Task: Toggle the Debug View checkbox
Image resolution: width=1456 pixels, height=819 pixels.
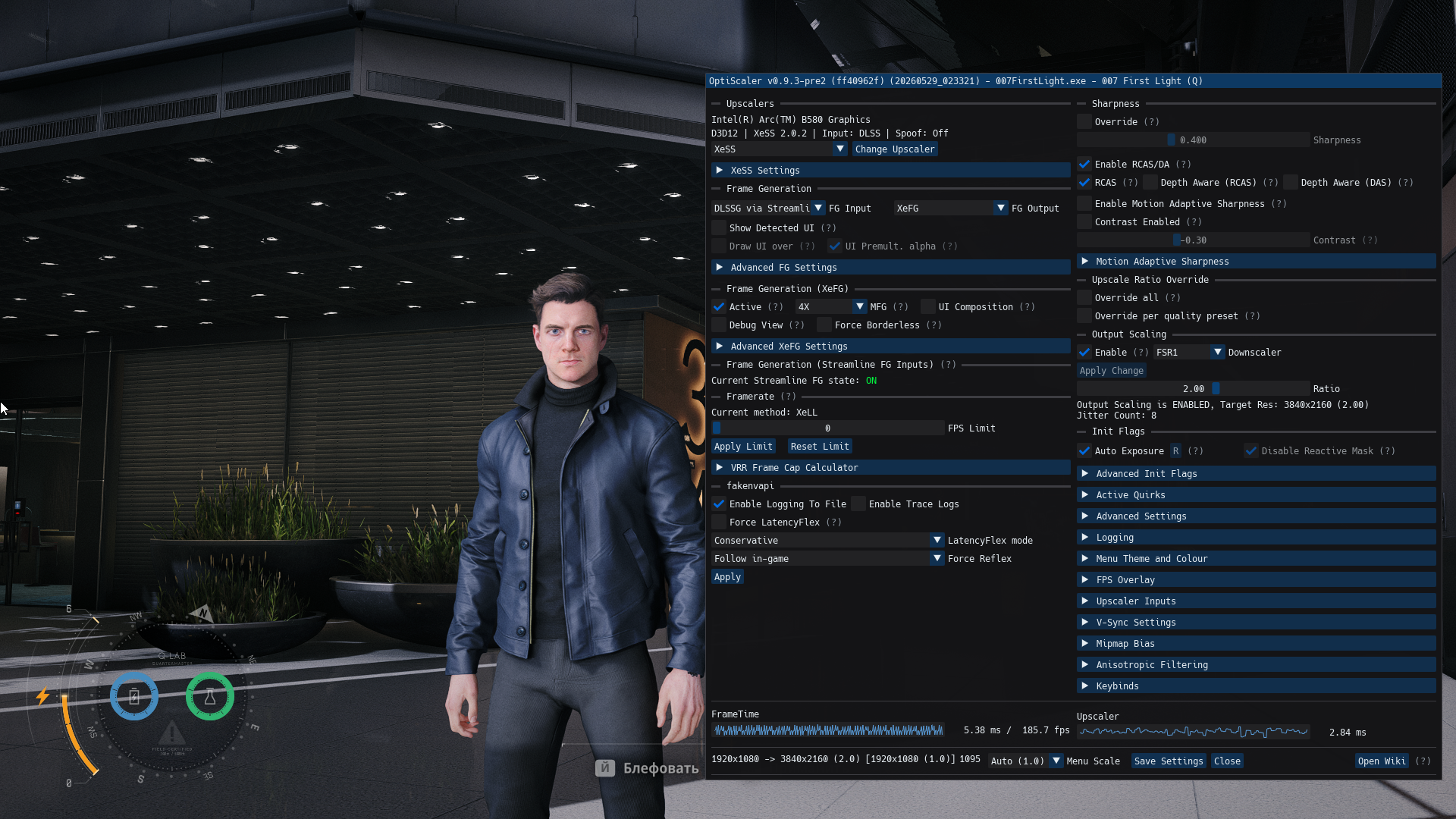Action: point(719,325)
